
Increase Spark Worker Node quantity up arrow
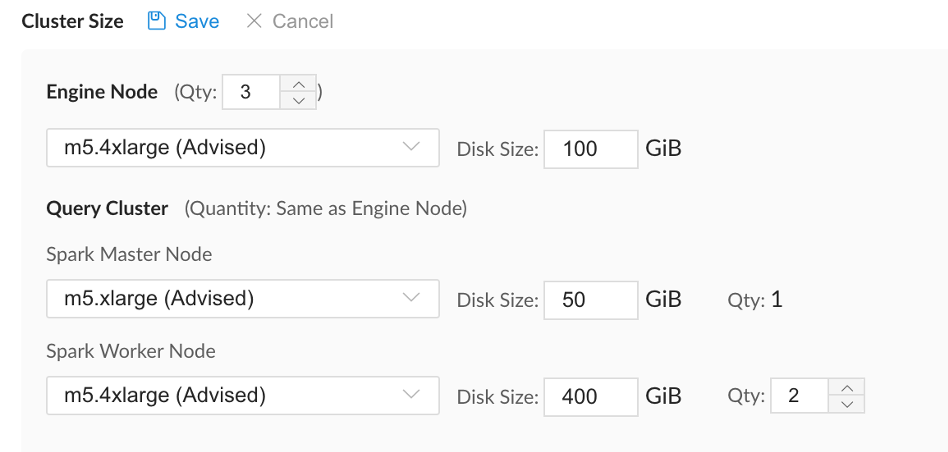coord(847,387)
